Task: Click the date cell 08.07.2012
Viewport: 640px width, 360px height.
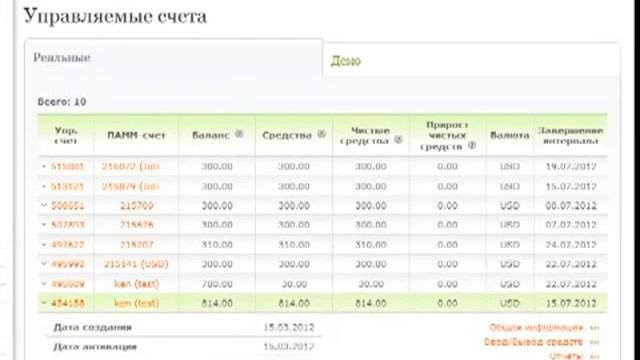Action: coord(571,206)
